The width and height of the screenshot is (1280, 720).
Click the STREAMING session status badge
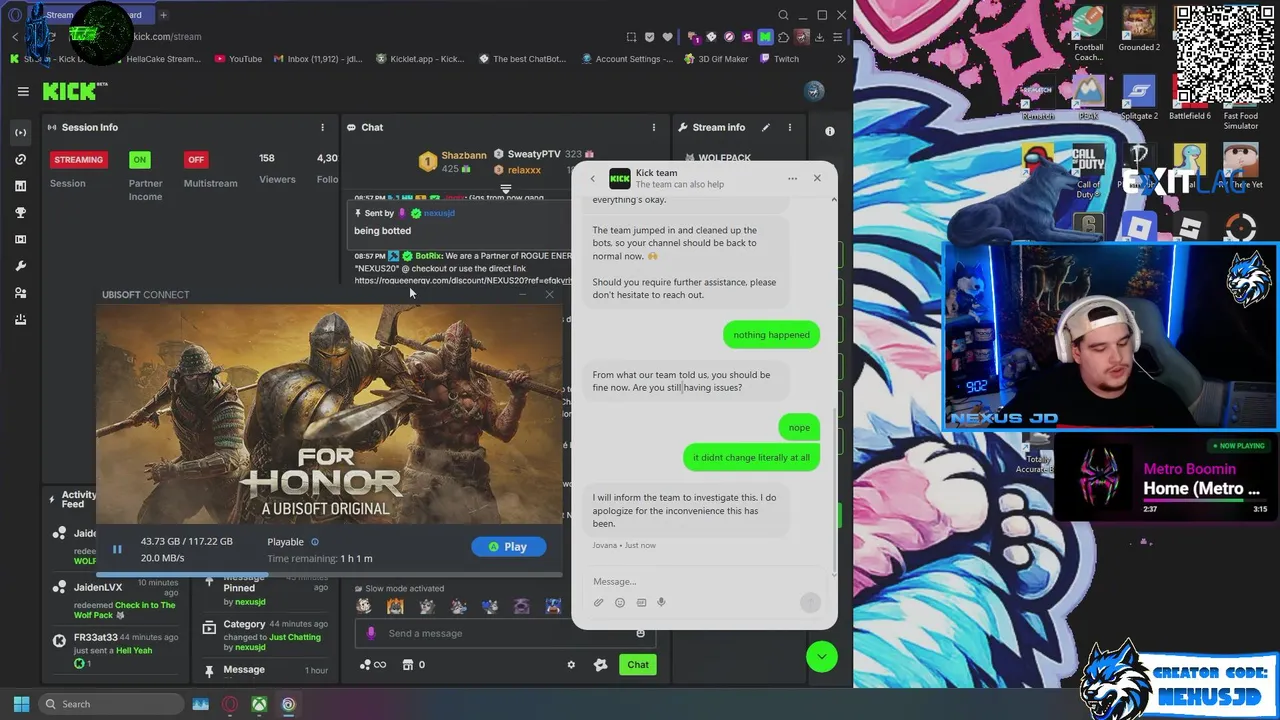[x=78, y=159]
